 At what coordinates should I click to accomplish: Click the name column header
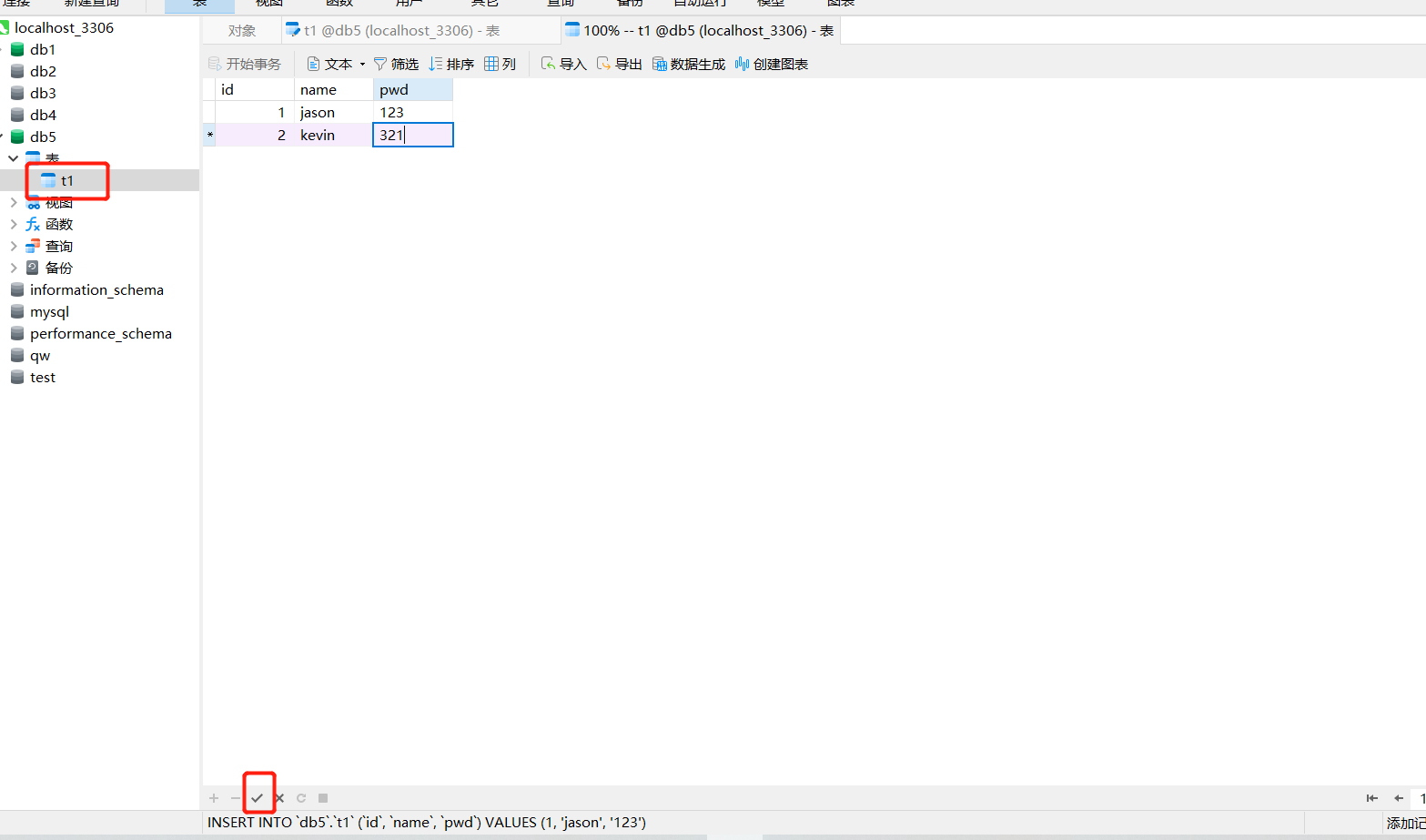[334, 89]
